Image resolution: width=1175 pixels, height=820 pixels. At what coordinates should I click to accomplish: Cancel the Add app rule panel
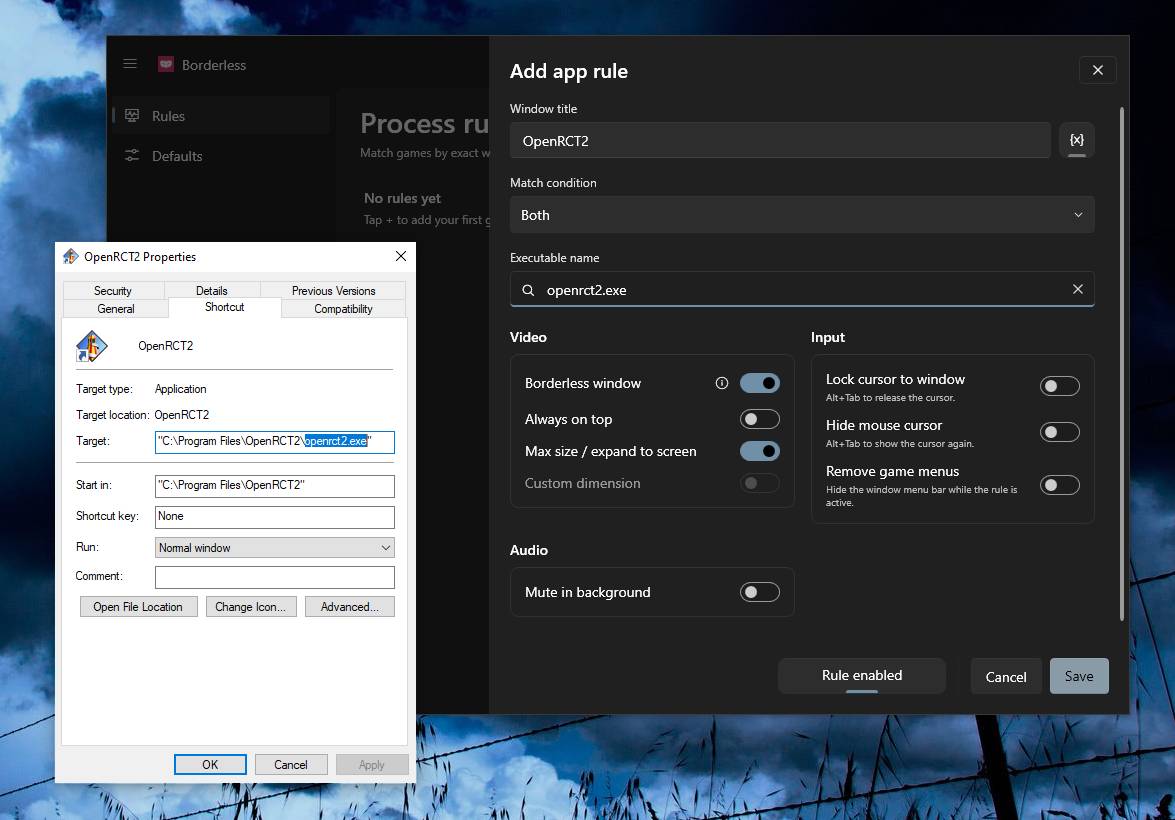(1006, 676)
